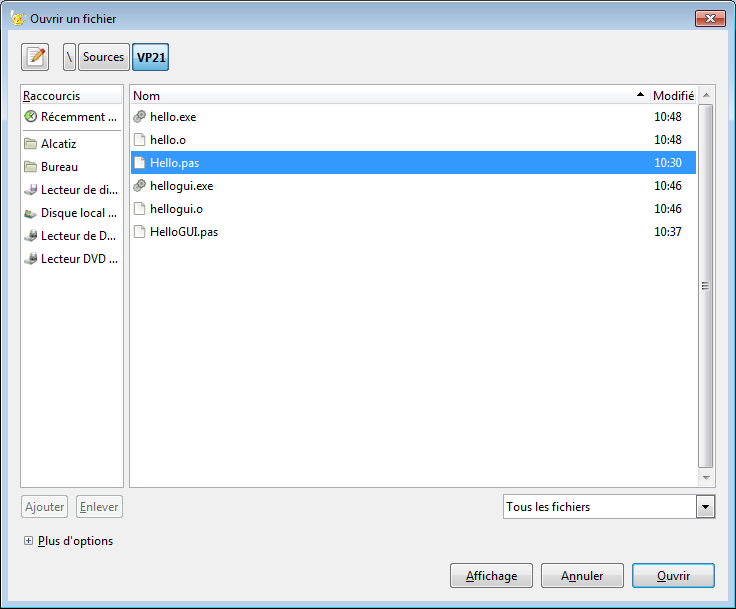Screen dimensions: 736x609
Task: Select Disque local drive shortcut
Action: tap(71, 213)
